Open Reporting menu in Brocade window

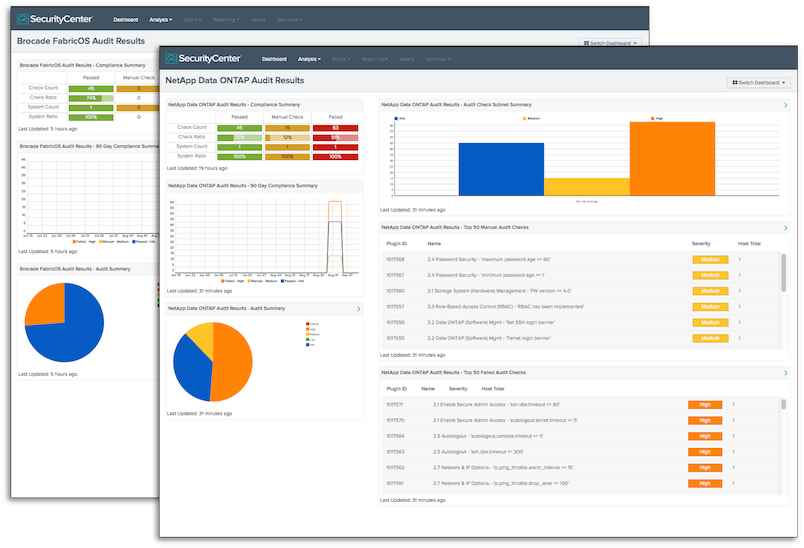[x=226, y=19]
